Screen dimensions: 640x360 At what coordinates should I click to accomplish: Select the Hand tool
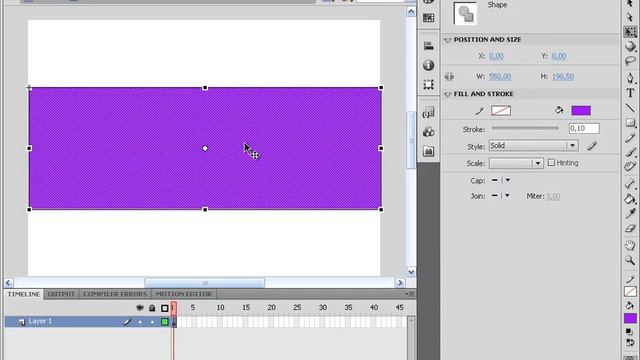coord(630,245)
